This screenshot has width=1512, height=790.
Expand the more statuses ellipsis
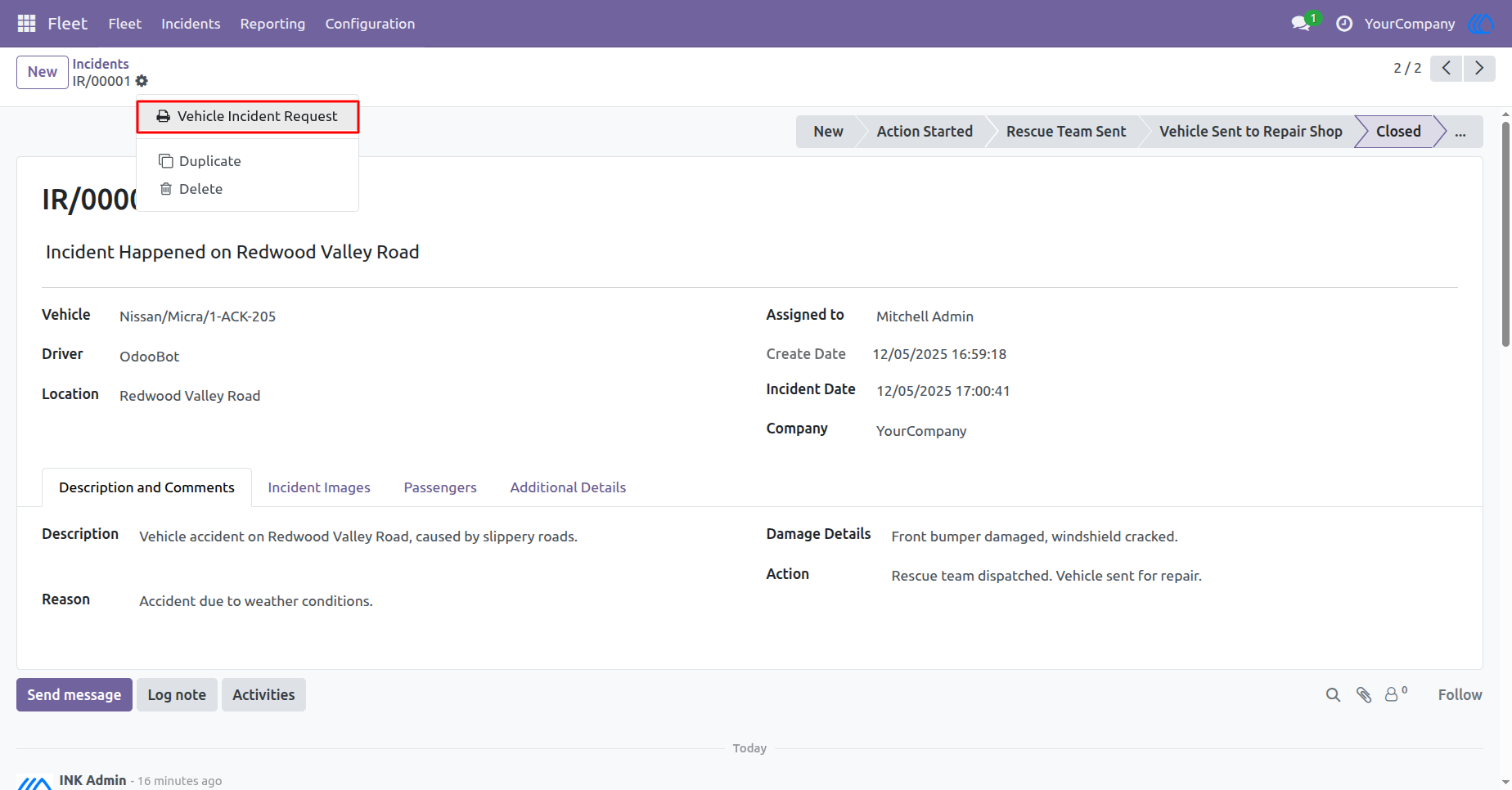click(x=1460, y=132)
